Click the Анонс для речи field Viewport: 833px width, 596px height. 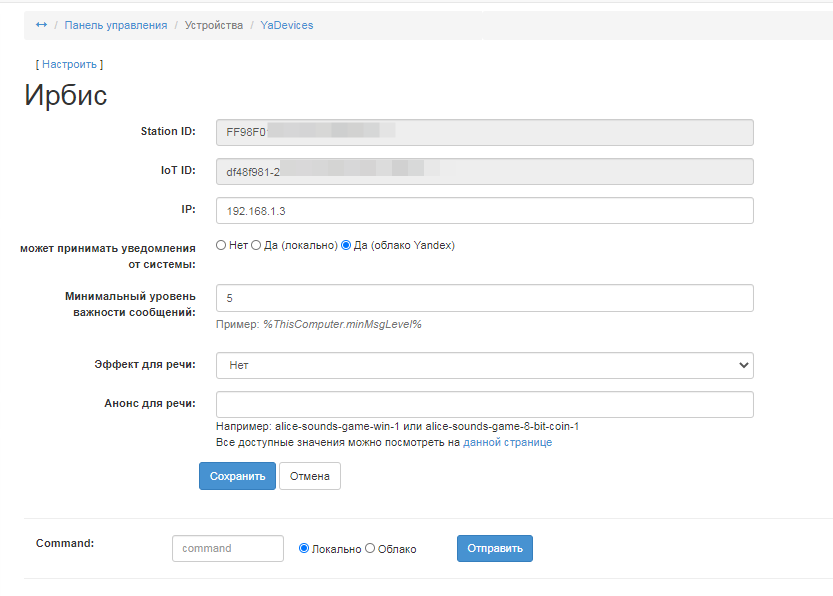pyautogui.click(x=484, y=404)
